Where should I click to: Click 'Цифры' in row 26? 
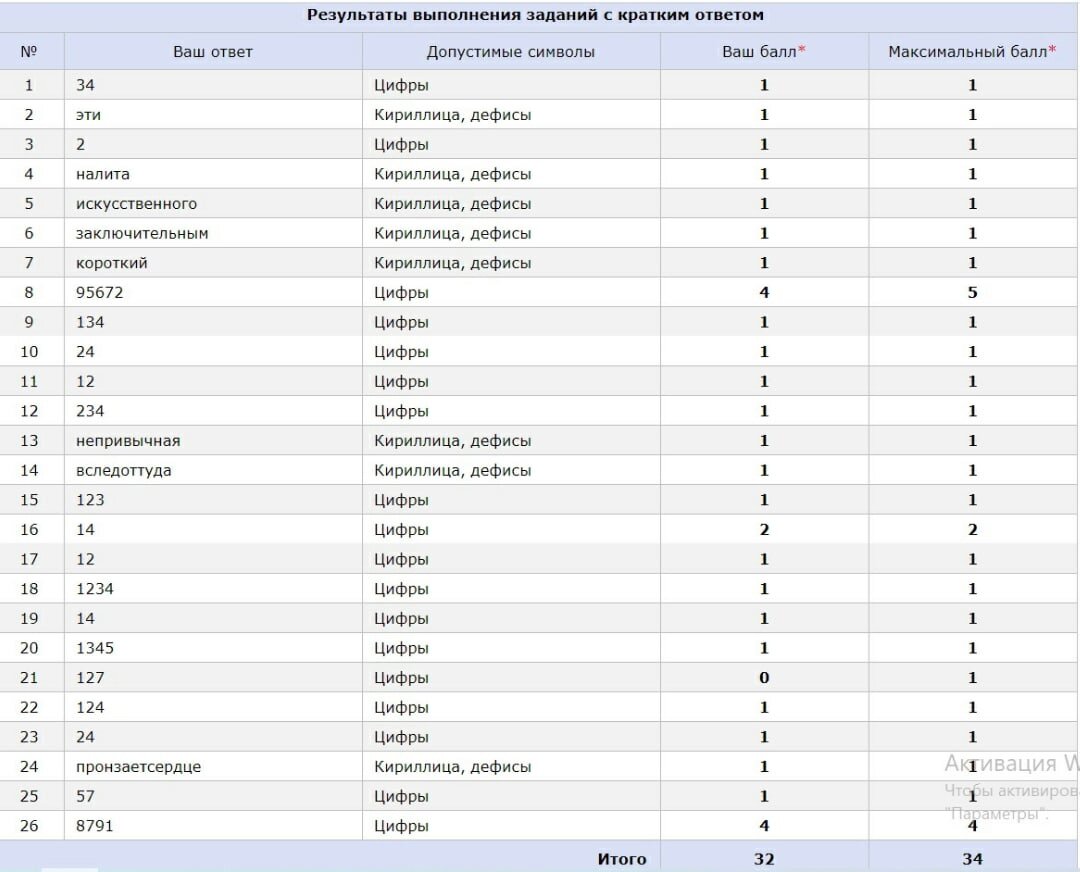pos(402,826)
